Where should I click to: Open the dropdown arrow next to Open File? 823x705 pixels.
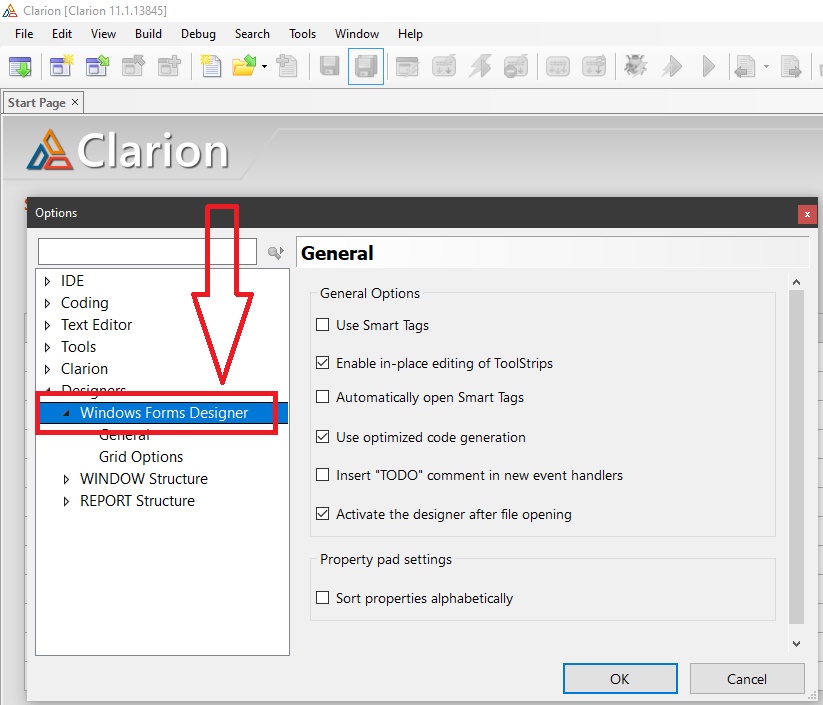pyautogui.click(x=264, y=67)
